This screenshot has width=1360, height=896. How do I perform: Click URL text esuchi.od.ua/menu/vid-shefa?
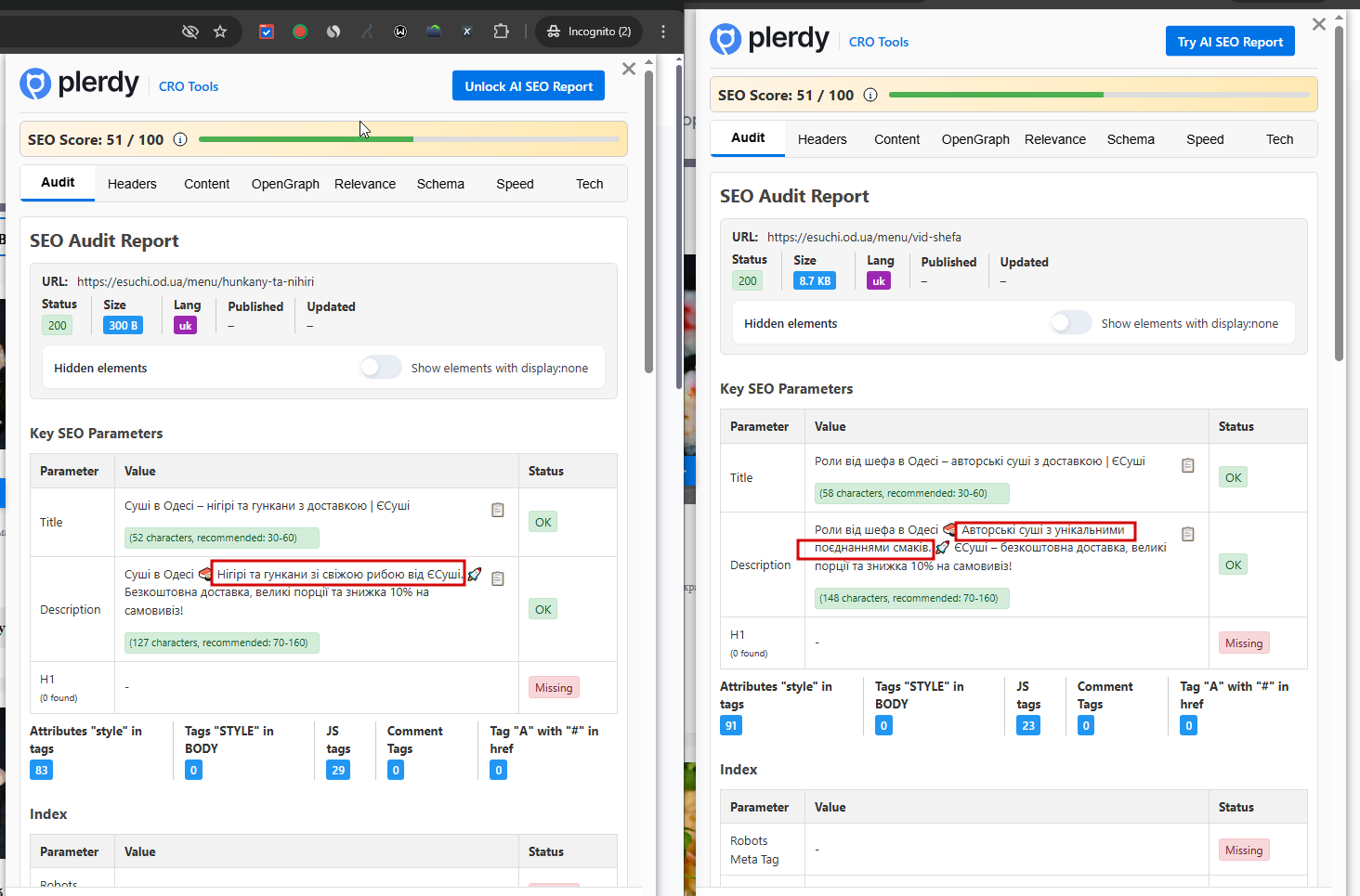point(864,237)
